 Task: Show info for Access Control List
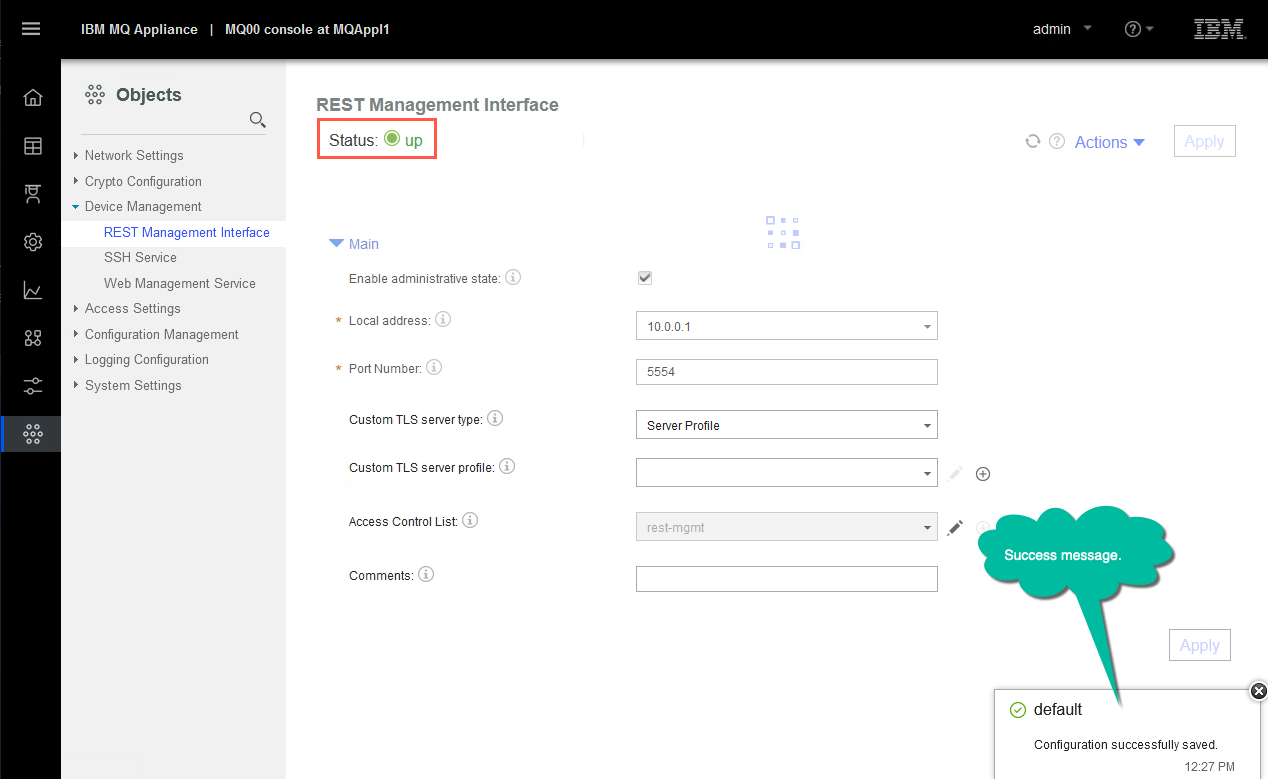(470, 520)
